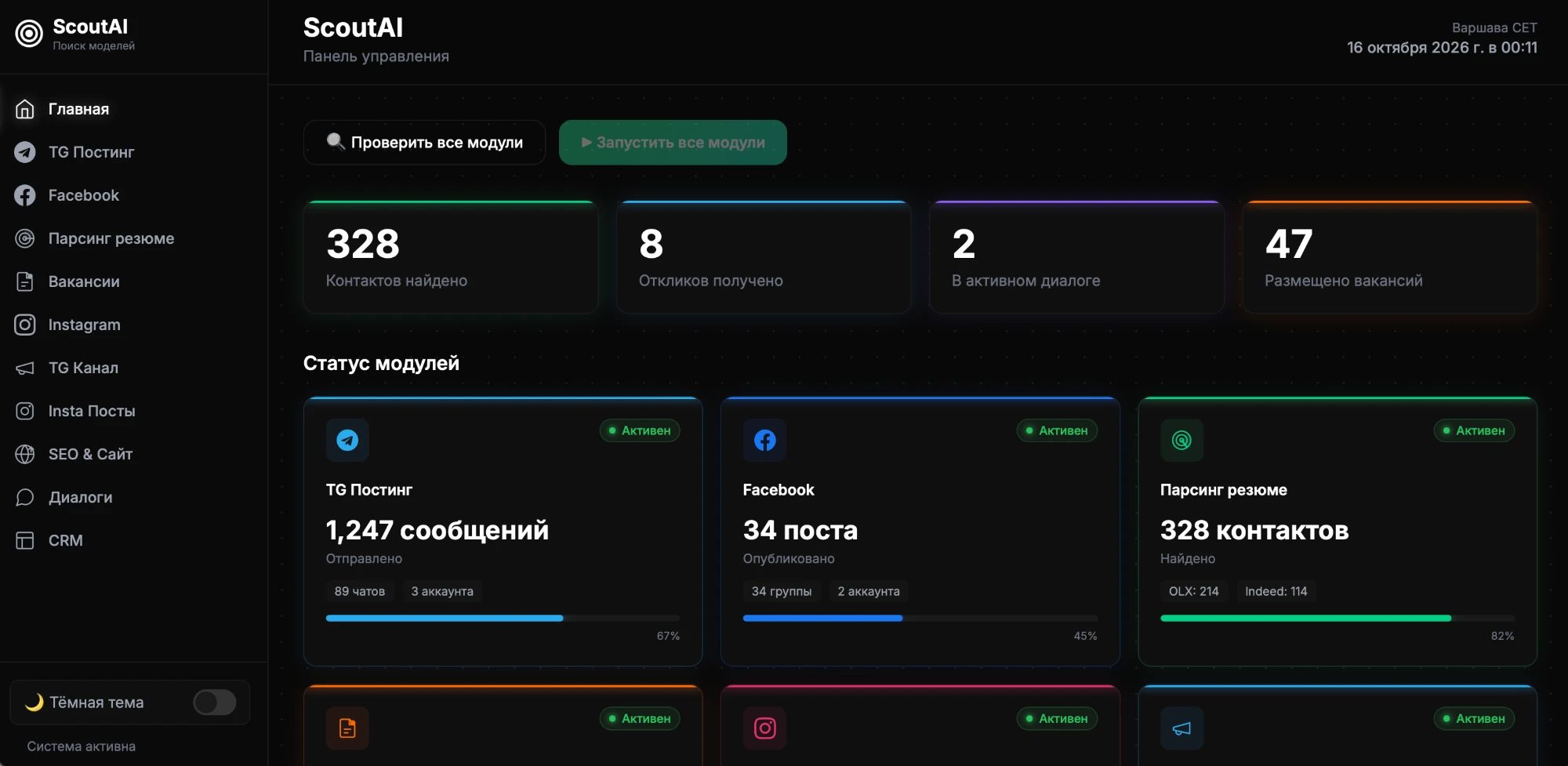Open CRM section

coord(134,540)
